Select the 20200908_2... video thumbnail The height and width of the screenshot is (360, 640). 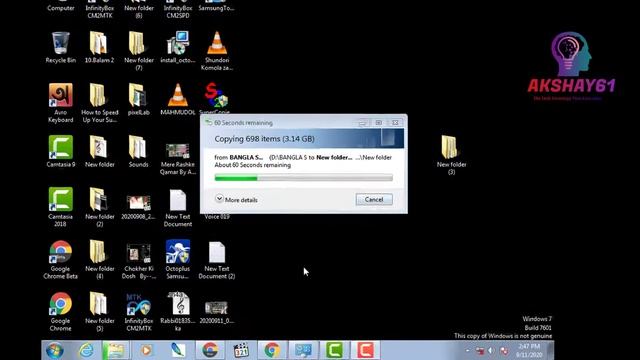(x=138, y=207)
